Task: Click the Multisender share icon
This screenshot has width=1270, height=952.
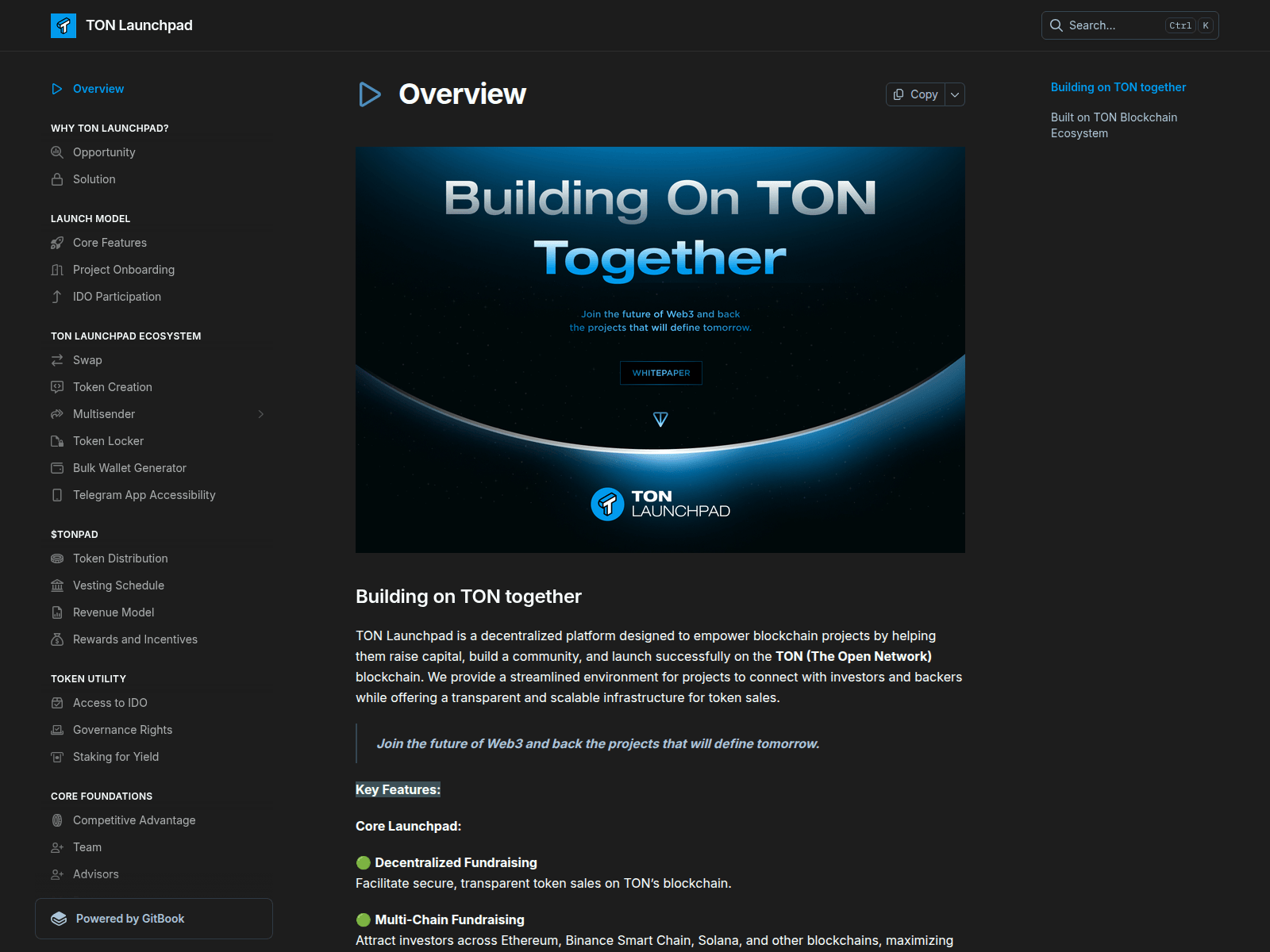Action: click(57, 414)
